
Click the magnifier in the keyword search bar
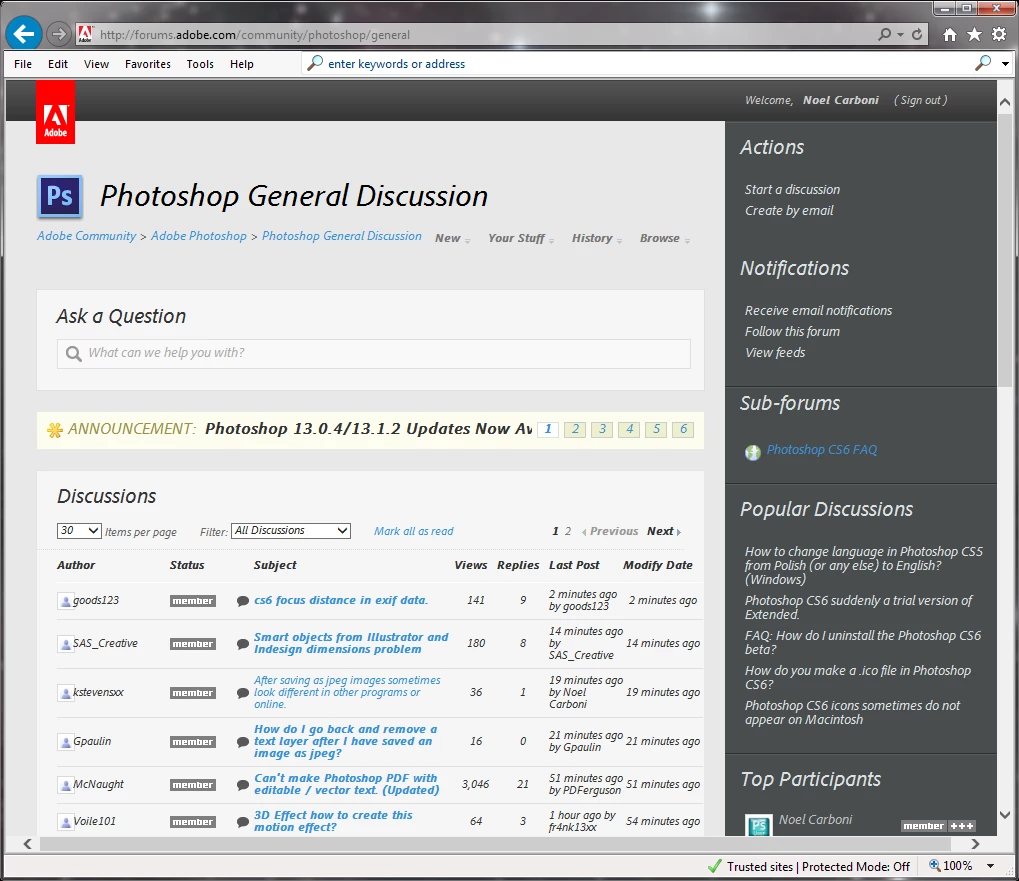tap(315, 63)
